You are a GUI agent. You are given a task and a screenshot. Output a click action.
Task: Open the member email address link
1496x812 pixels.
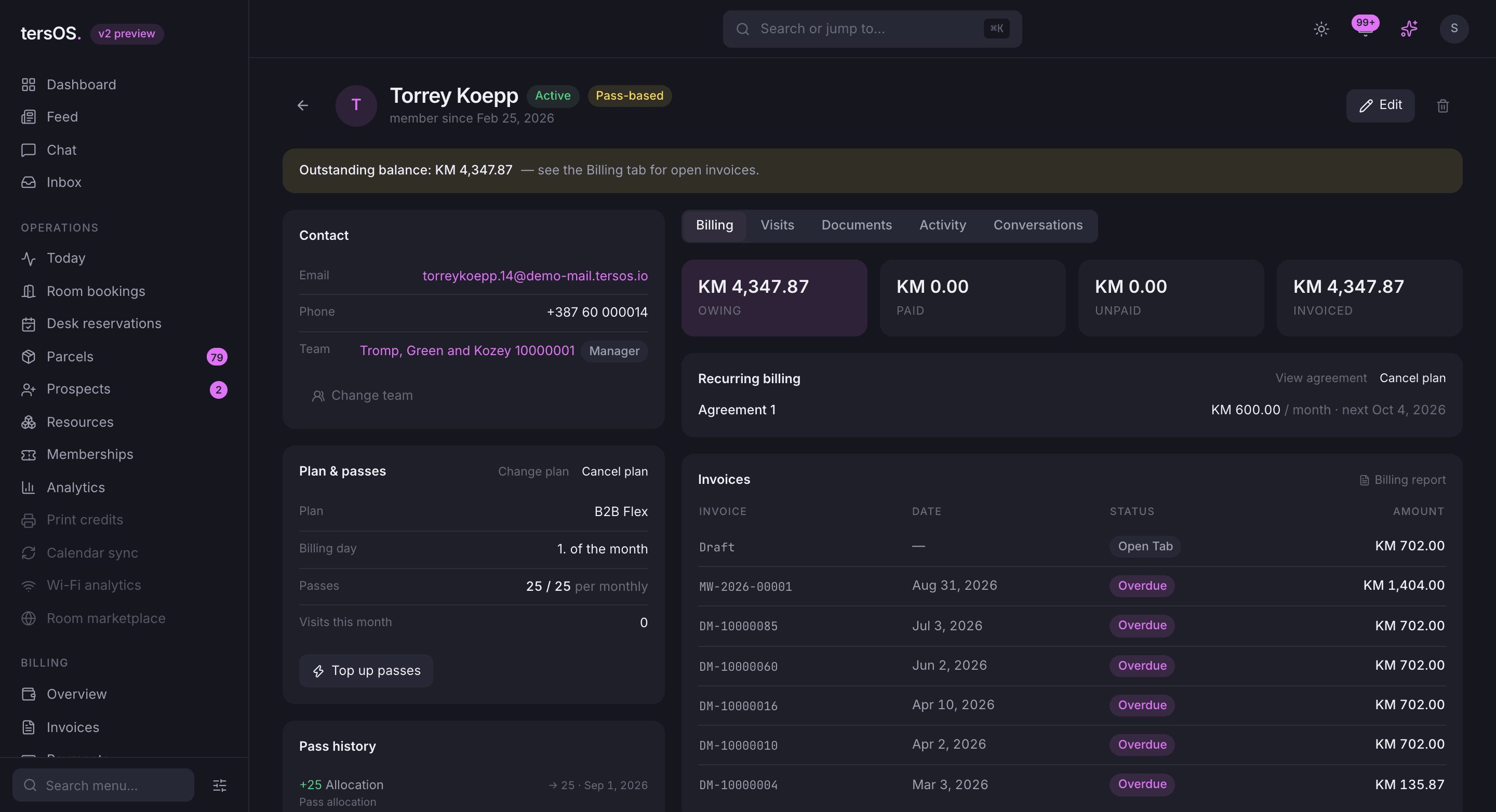click(535, 276)
